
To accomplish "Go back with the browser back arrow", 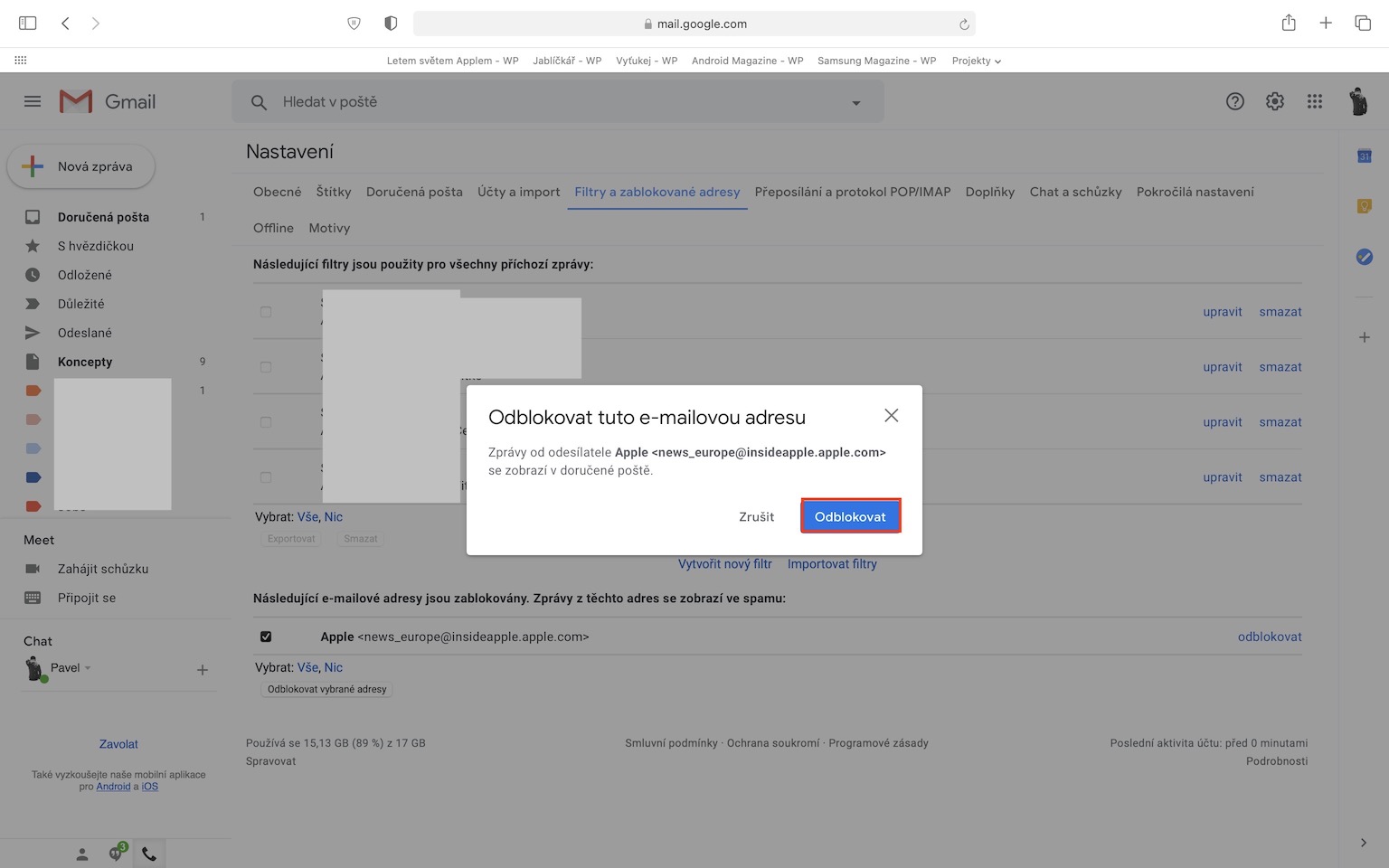I will tap(65, 24).
